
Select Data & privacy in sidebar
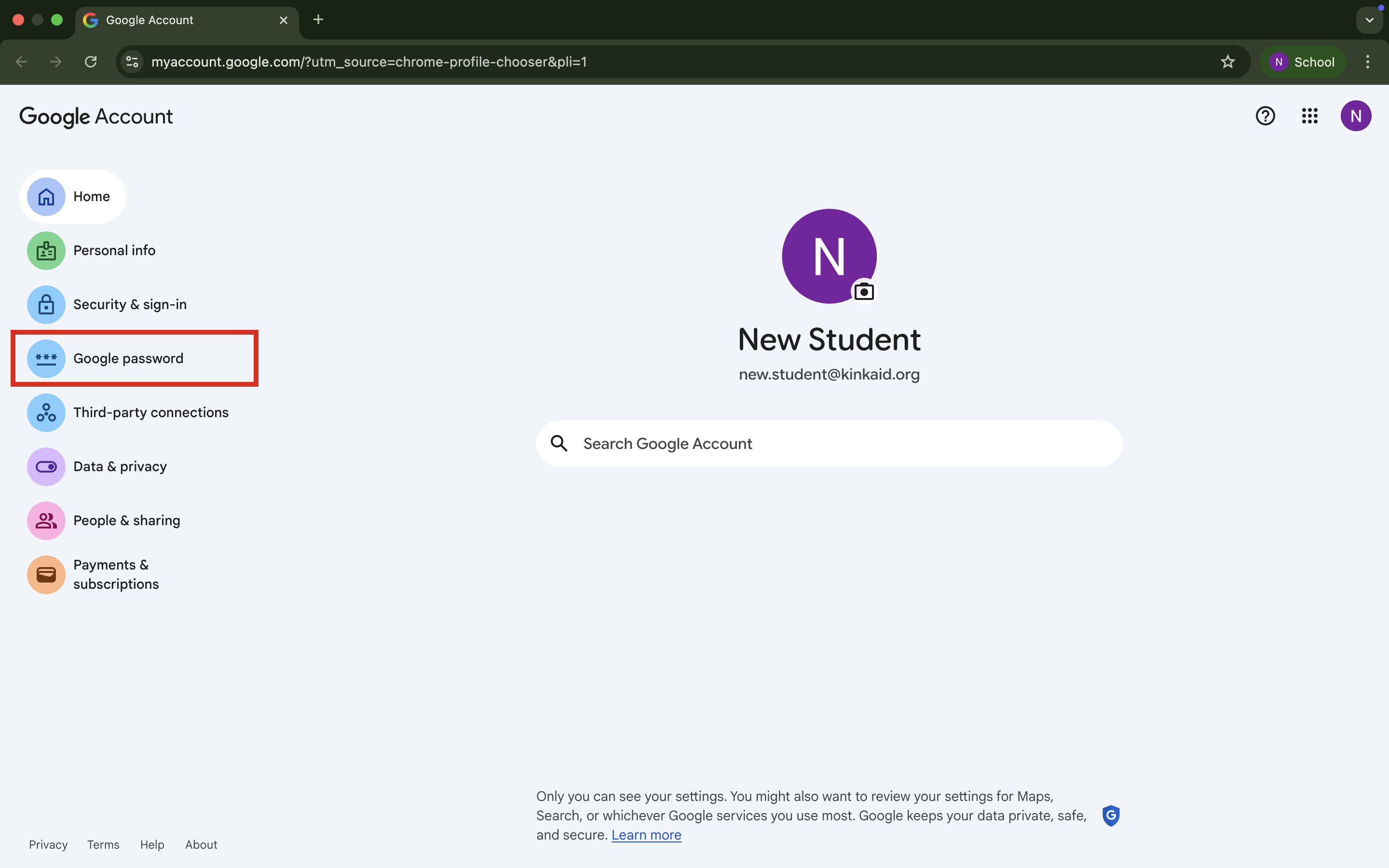(x=120, y=467)
